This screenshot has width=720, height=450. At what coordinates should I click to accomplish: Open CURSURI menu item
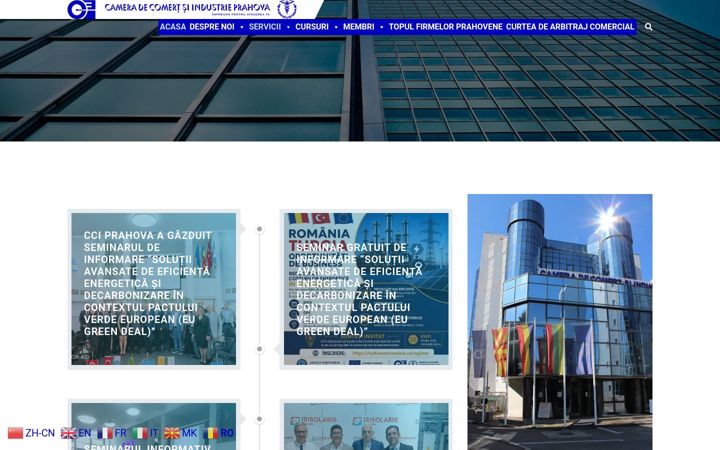point(312,27)
